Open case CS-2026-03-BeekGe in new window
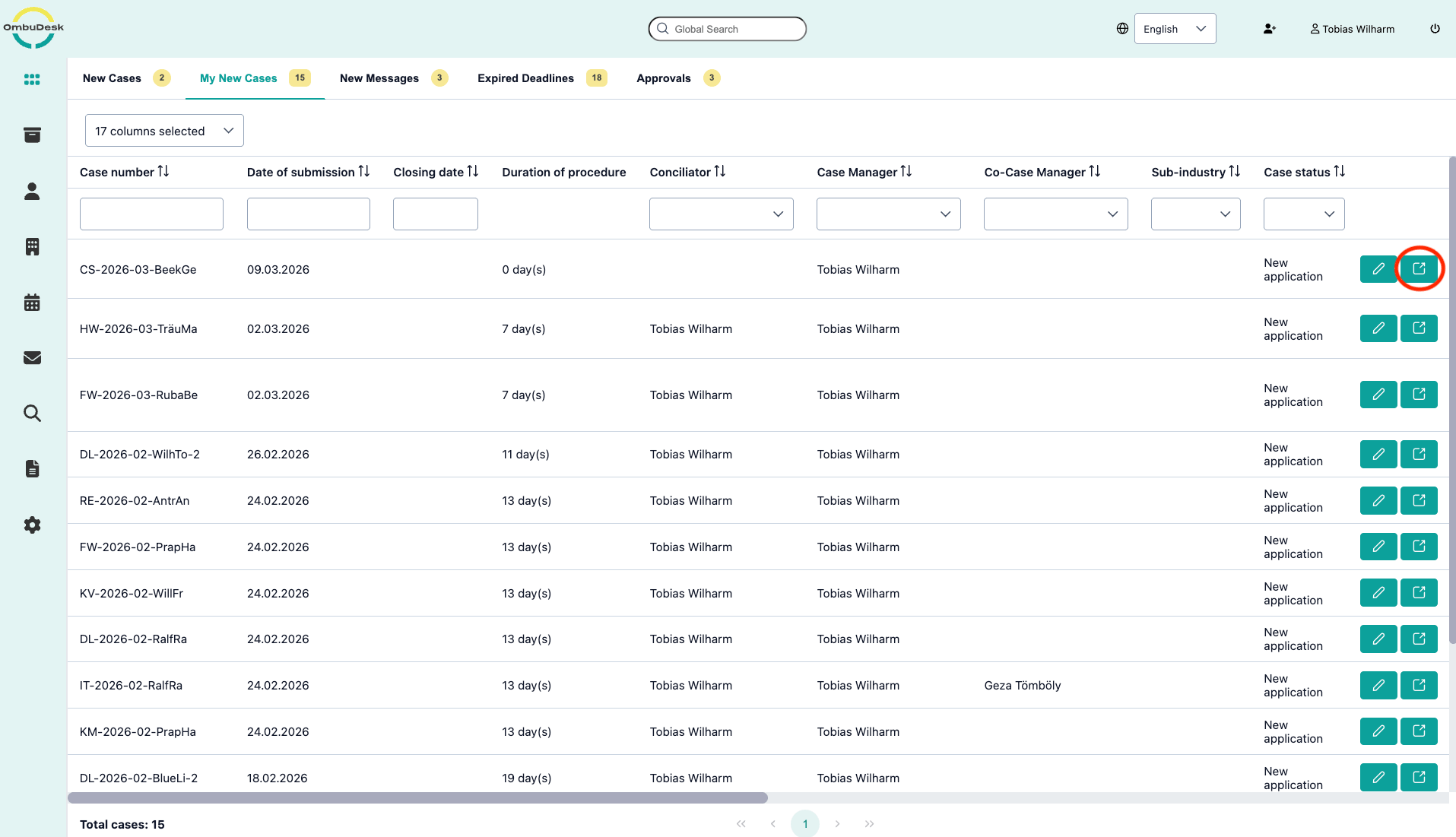The height and width of the screenshot is (837, 1456). [x=1419, y=269]
